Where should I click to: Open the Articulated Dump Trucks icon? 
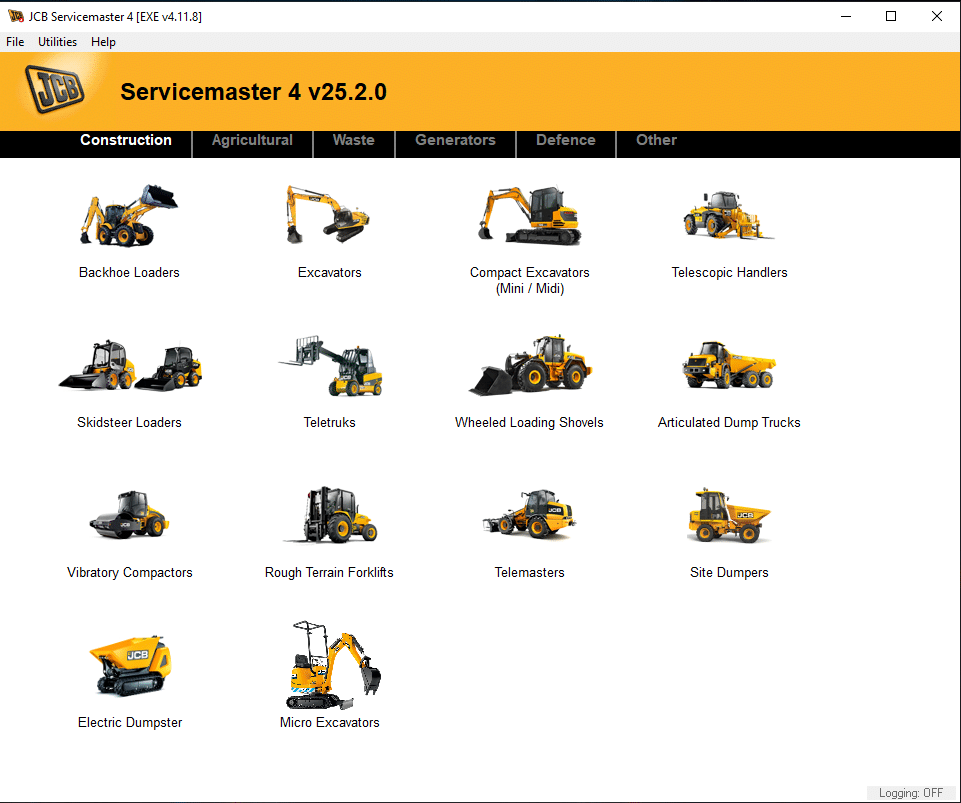[729, 366]
